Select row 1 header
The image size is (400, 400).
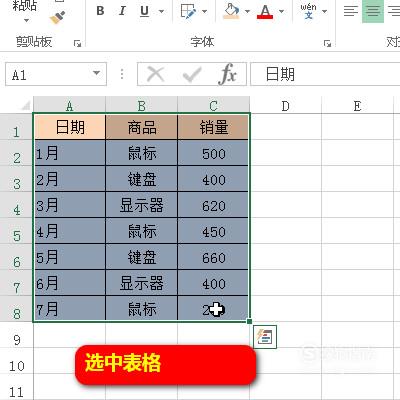point(16,127)
